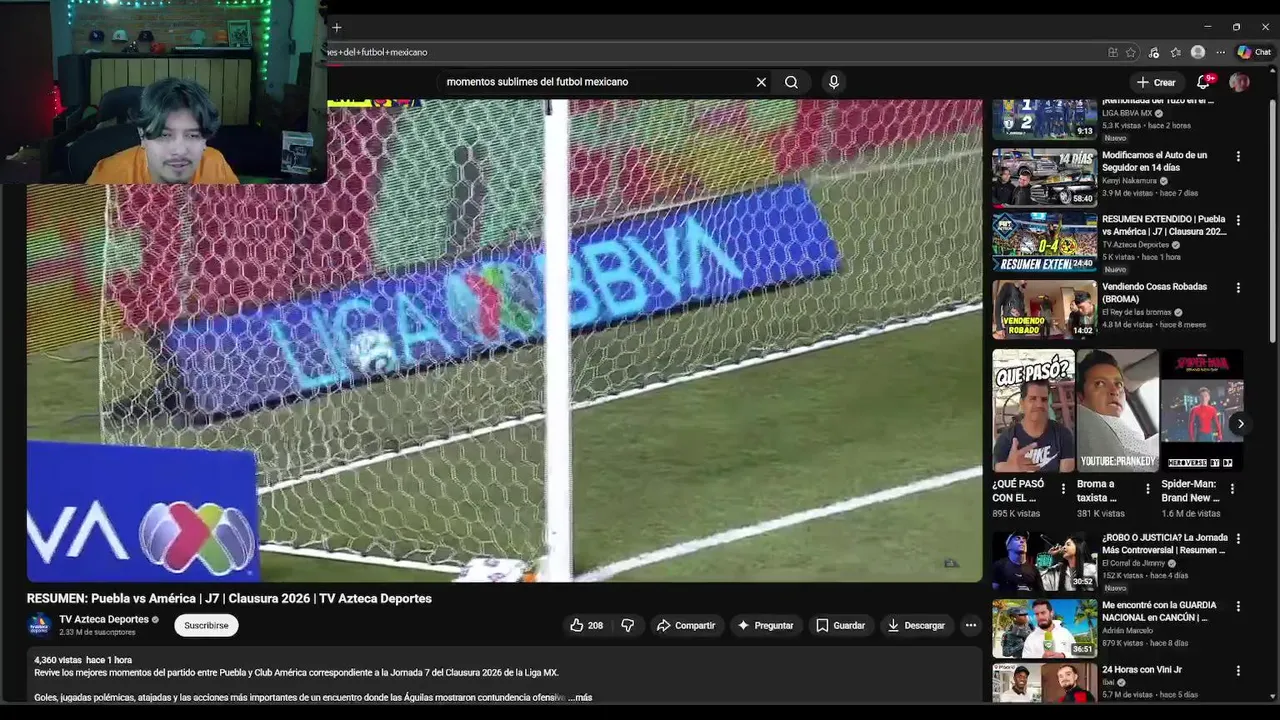Click the main video player

(x=504, y=340)
